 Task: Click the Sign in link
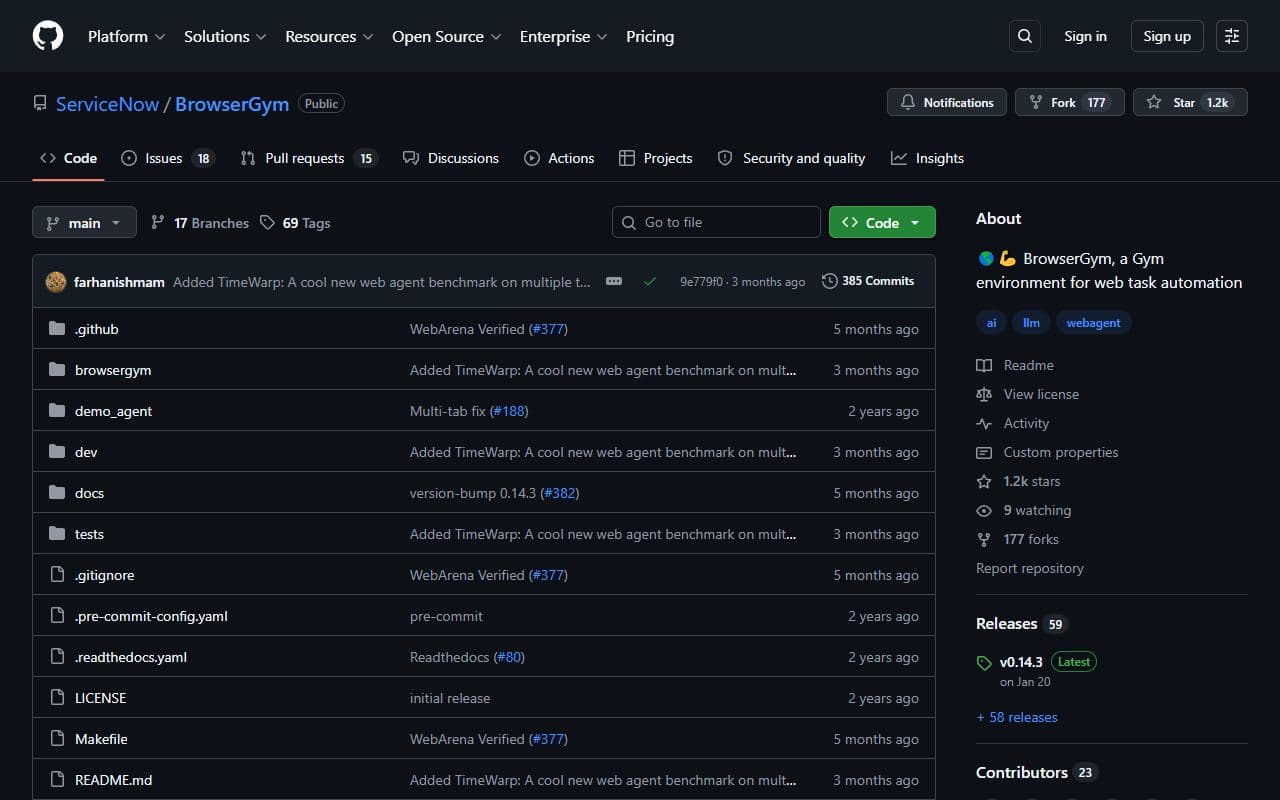(x=1085, y=36)
